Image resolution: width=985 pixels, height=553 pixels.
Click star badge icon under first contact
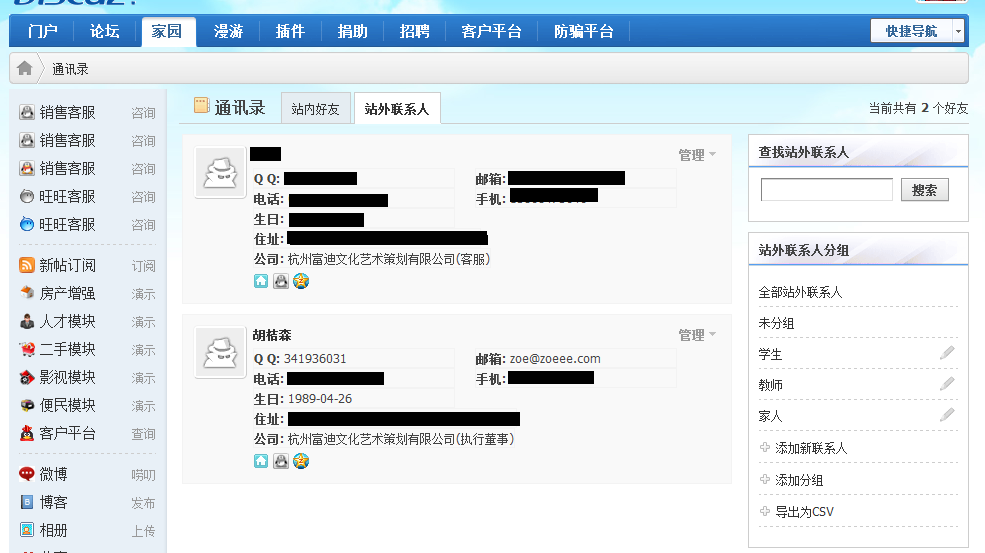[301, 281]
